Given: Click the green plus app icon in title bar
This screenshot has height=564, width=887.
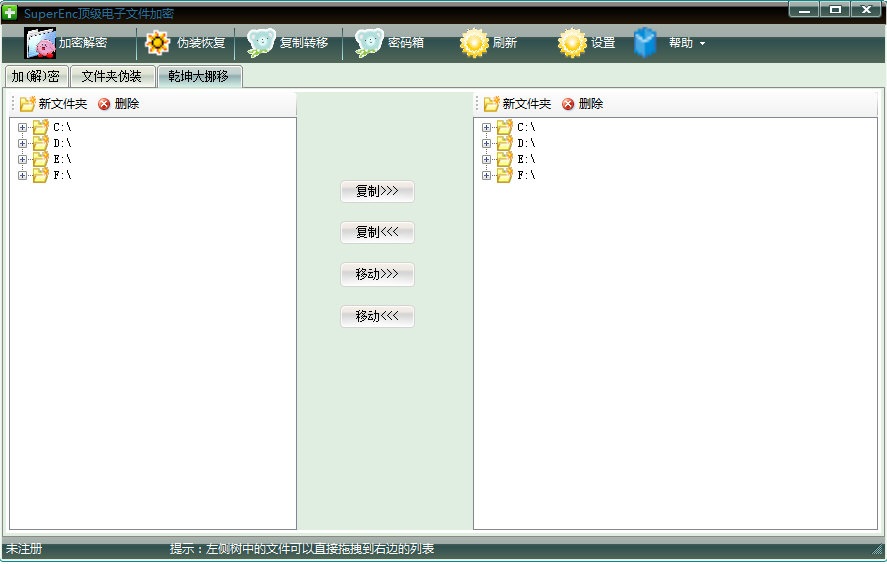Looking at the screenshot, I should (x=10, y=12).
